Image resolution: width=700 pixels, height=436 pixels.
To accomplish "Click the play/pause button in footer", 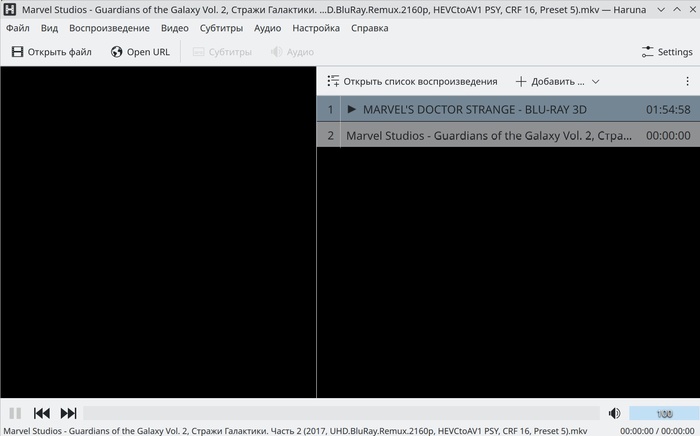I will (15, 413).
